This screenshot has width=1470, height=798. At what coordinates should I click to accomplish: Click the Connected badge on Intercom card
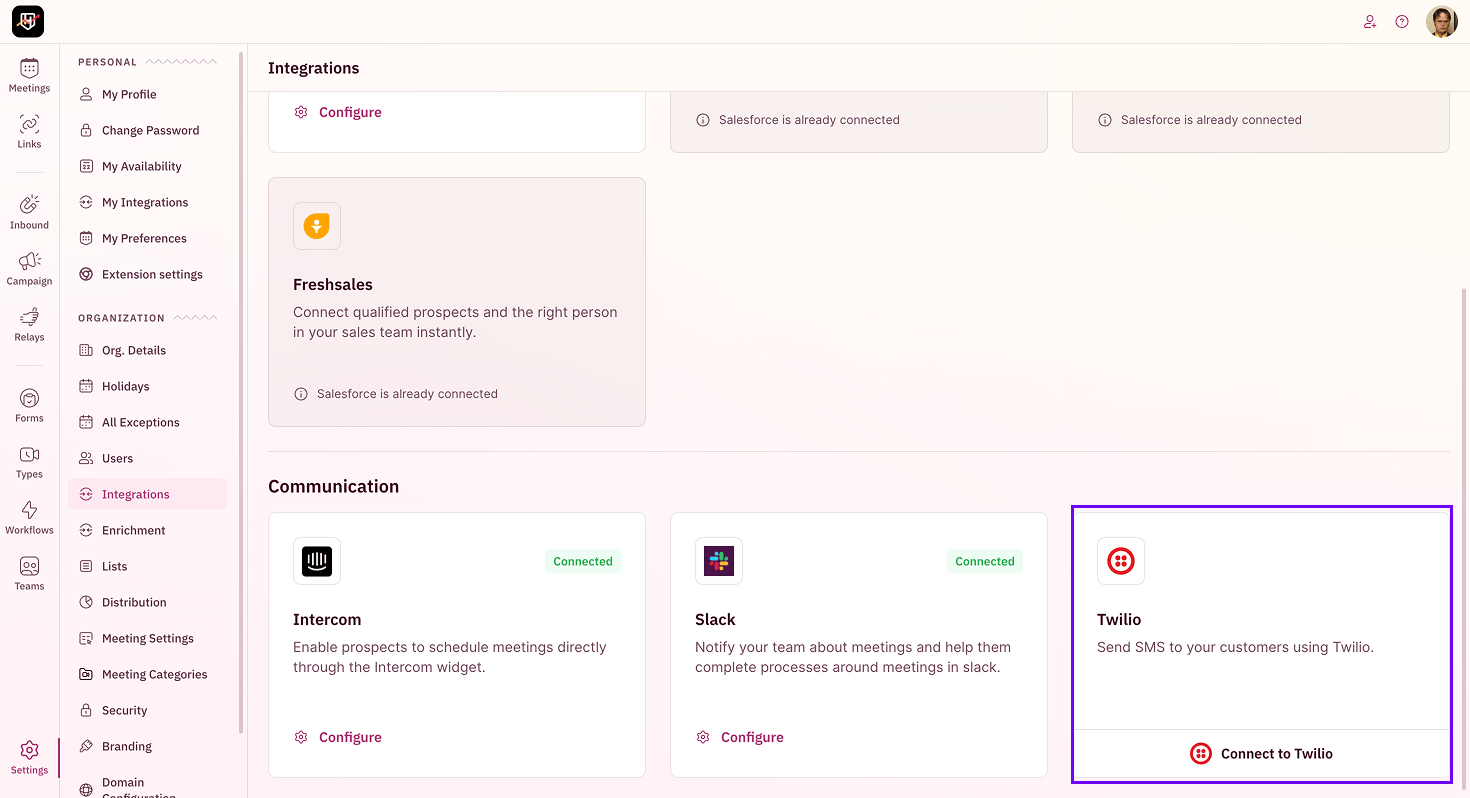(x=583, y=561)
